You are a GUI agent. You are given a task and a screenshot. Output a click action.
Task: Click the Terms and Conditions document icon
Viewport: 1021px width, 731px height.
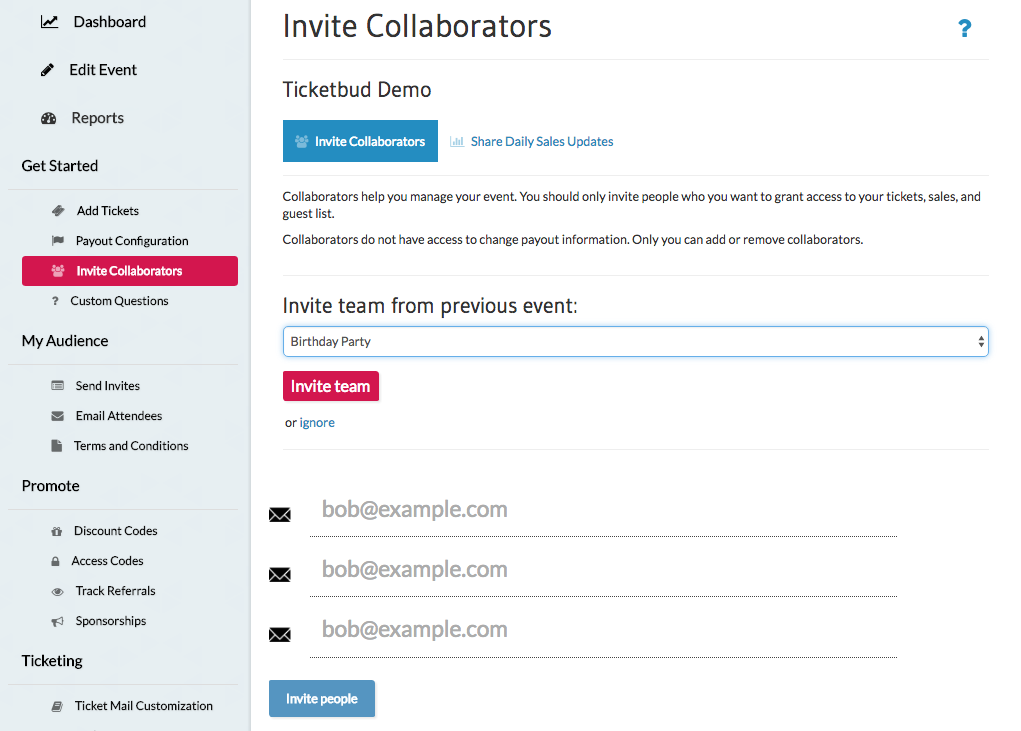(x=57, y=445)
